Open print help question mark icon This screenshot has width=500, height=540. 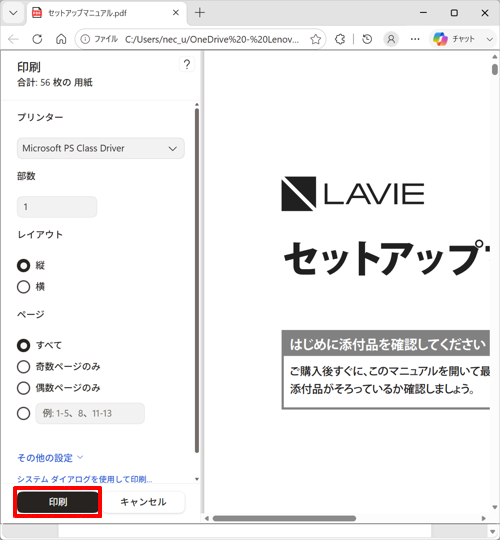pyautogui.click(x=187, y=64)
